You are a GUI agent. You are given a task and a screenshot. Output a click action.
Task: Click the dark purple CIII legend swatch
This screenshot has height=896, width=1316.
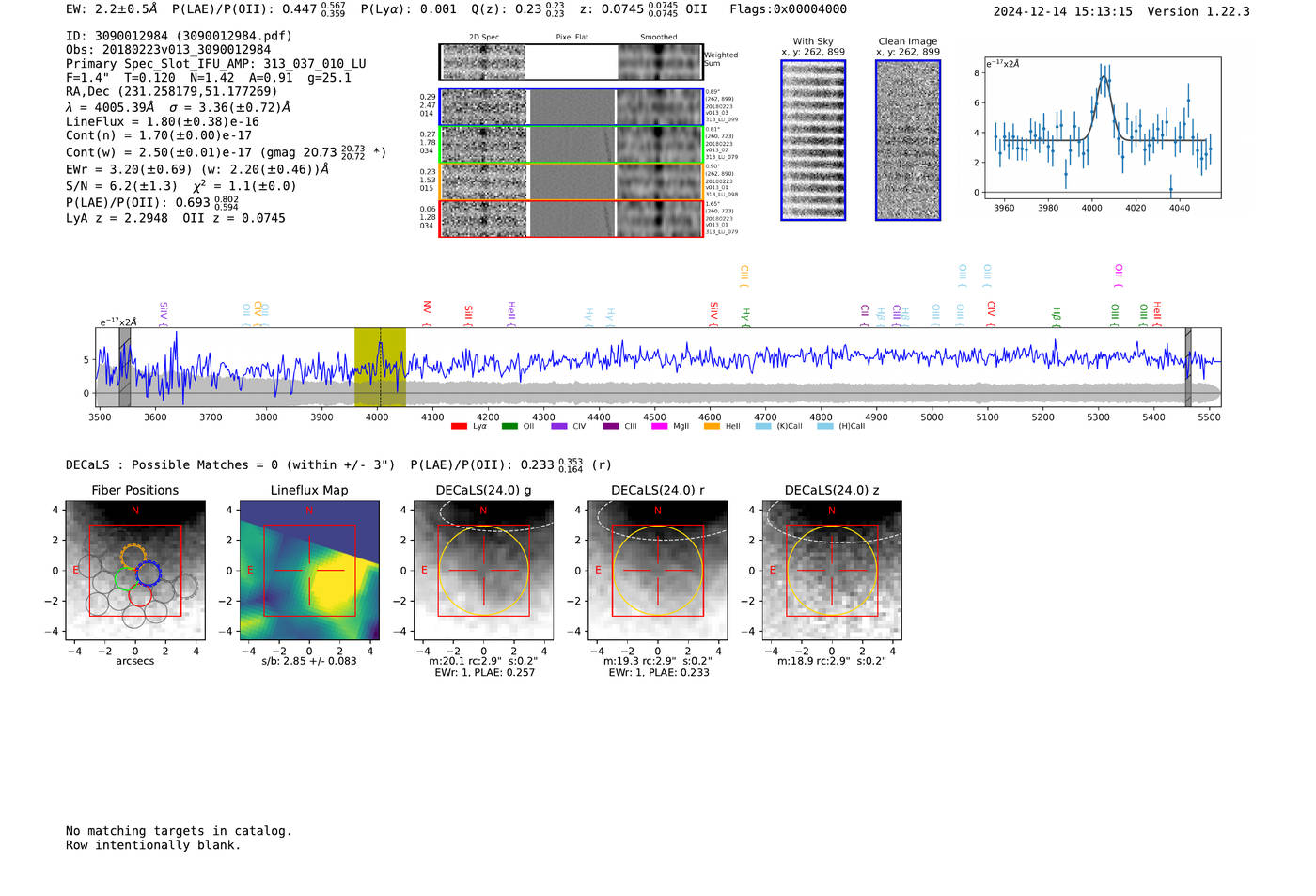point(611,427)
